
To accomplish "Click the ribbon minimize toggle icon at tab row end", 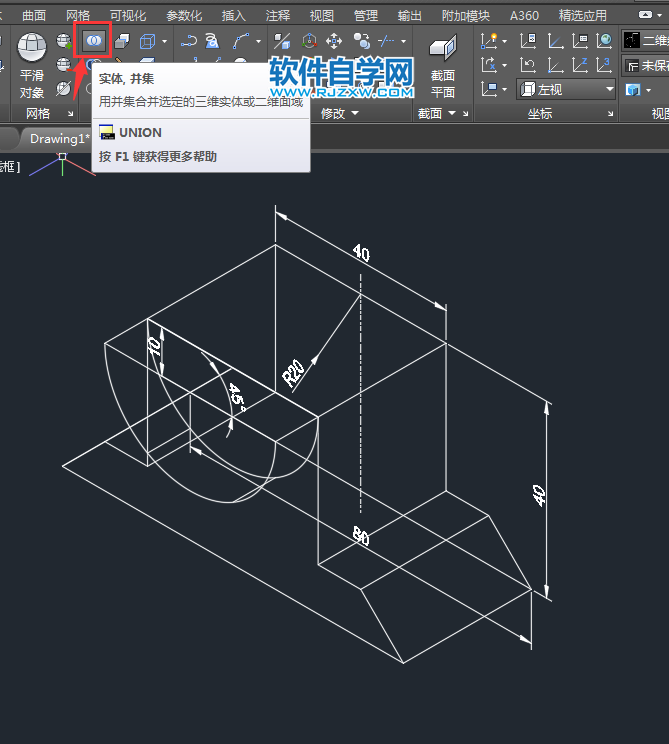I will pyautogui.click(x=645, y=15).
